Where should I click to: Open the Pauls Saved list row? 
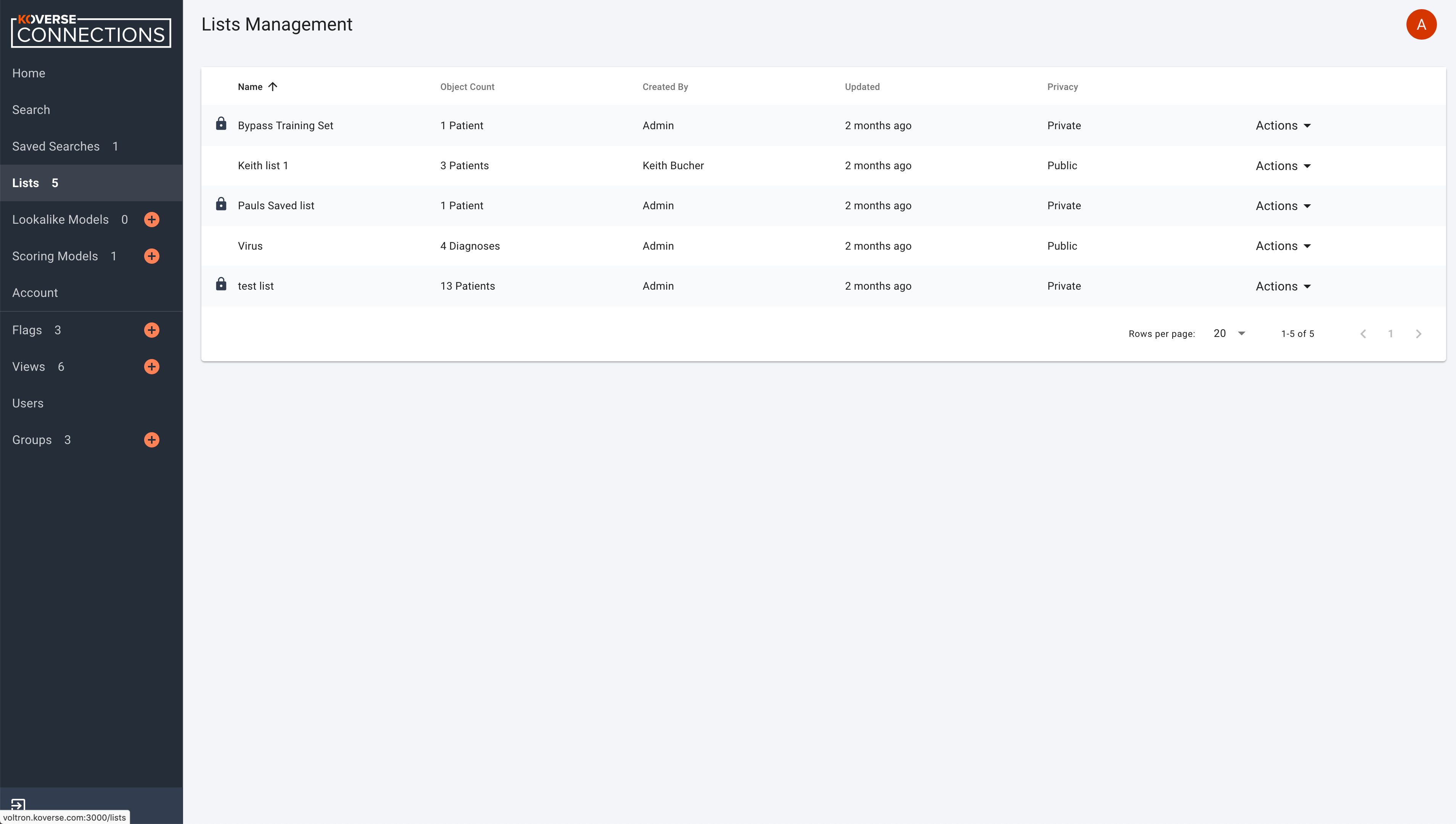[823, 205]
